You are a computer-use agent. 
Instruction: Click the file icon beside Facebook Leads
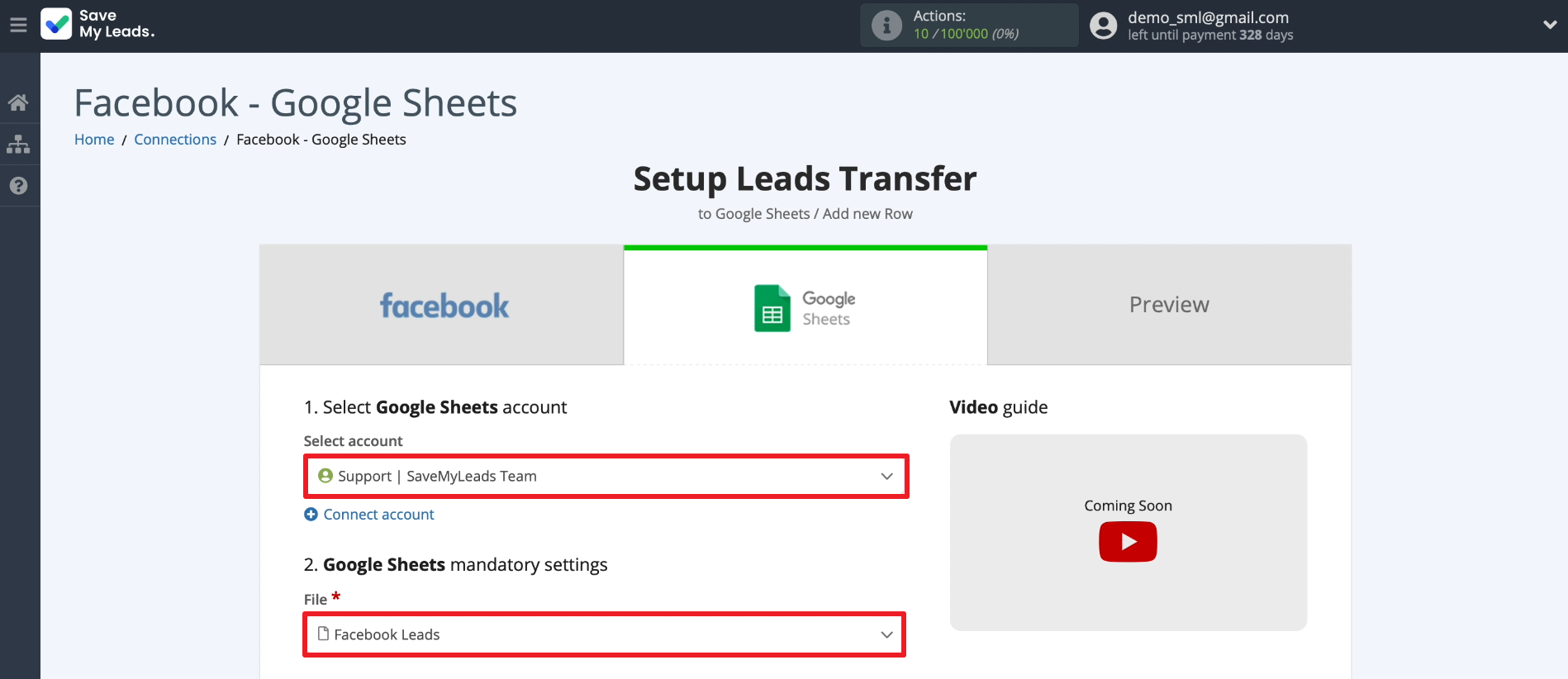click(324, 634)
